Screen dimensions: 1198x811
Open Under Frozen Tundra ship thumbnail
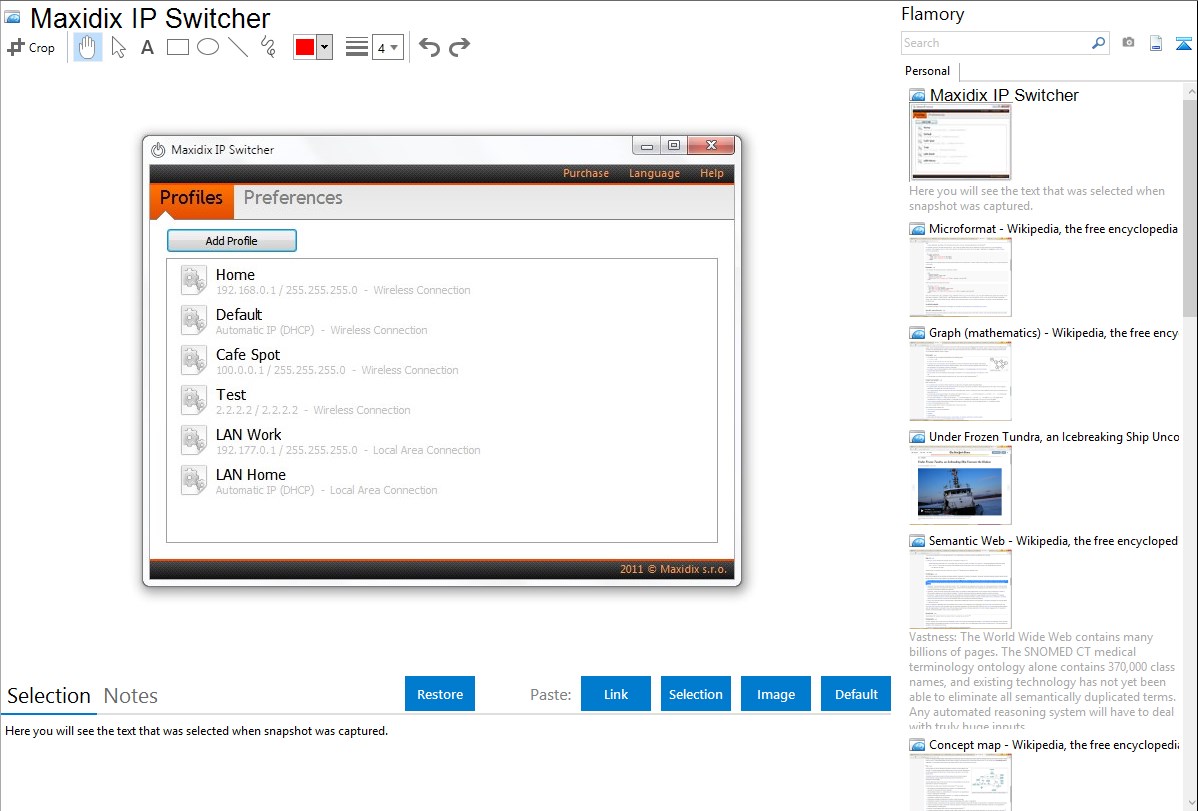[960, 485]
